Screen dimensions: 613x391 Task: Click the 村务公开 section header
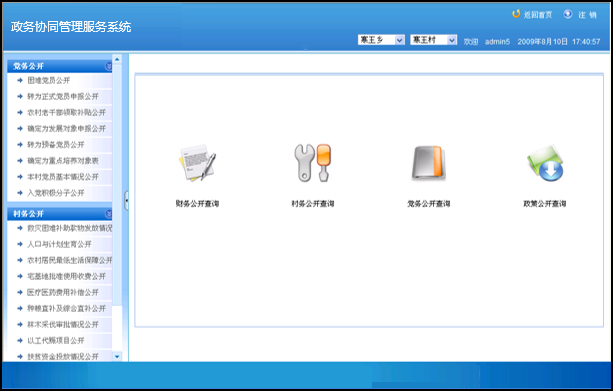coord(59,214)
